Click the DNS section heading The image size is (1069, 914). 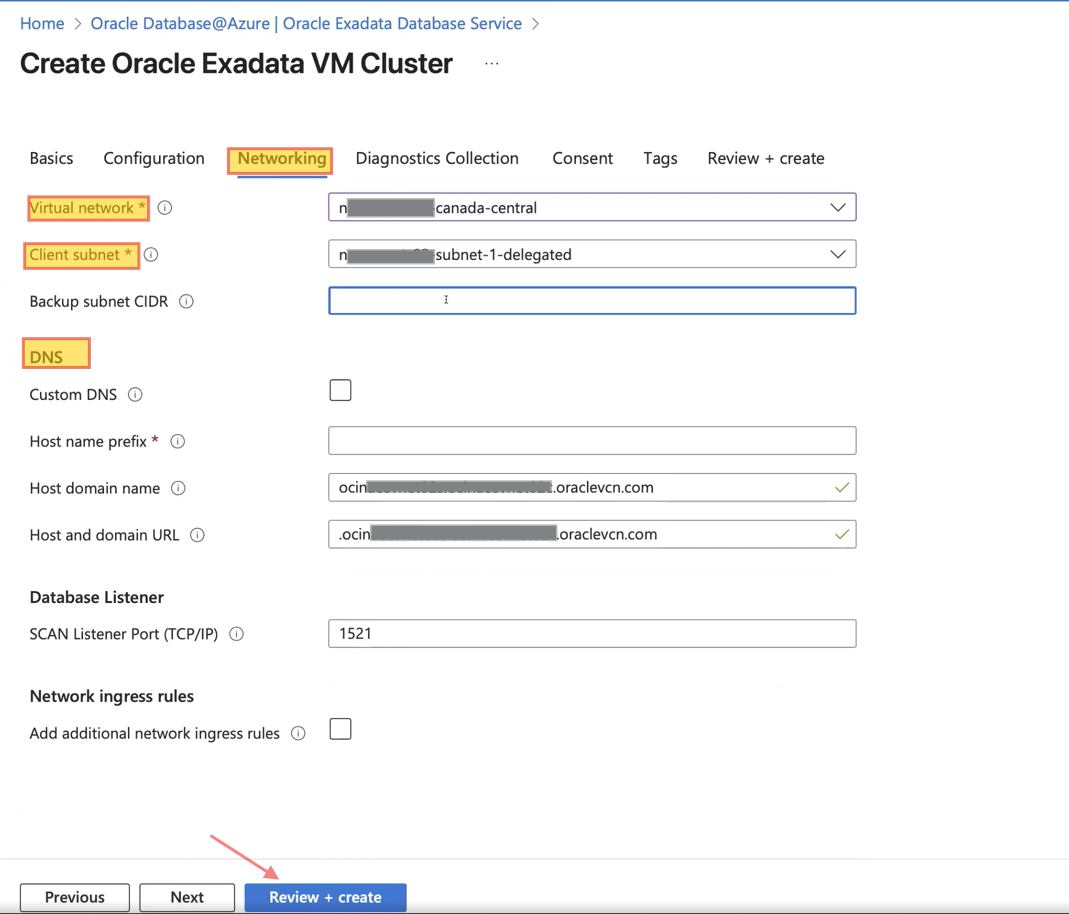46,357
